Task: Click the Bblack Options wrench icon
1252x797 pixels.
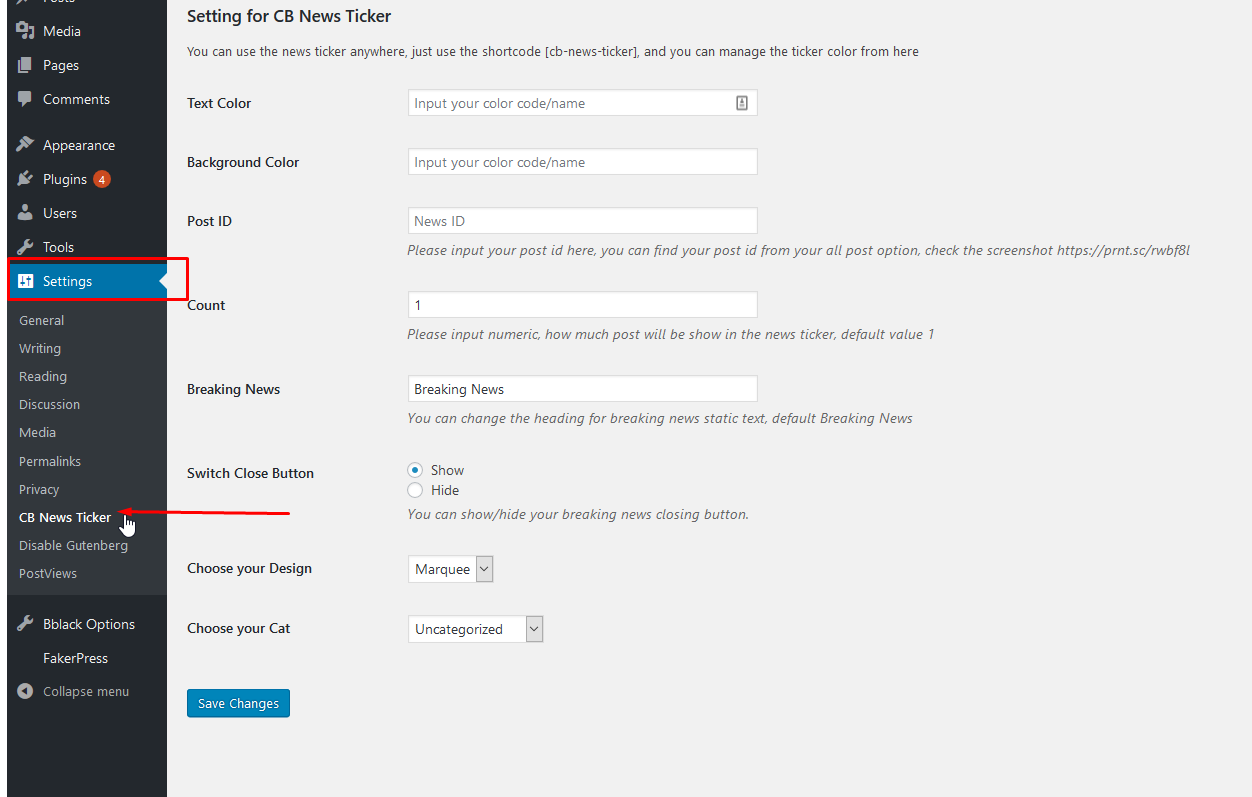Action: (26, 624)
